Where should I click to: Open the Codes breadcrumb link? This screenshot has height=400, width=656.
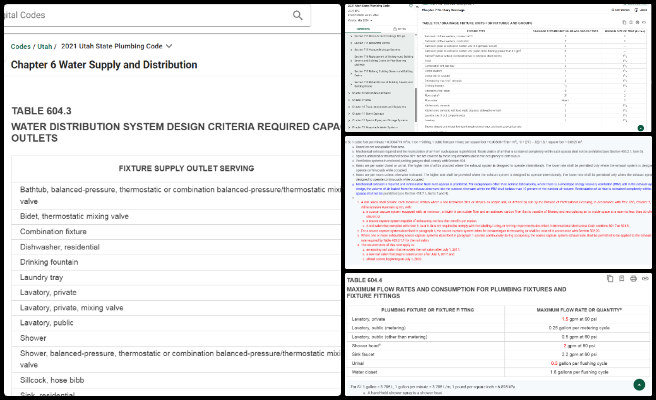(x=20, y=46)
